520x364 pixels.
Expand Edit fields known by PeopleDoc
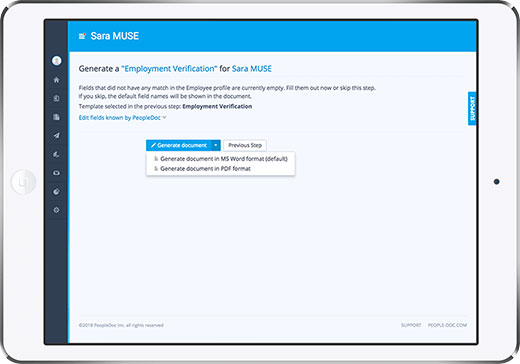point(122,118)
